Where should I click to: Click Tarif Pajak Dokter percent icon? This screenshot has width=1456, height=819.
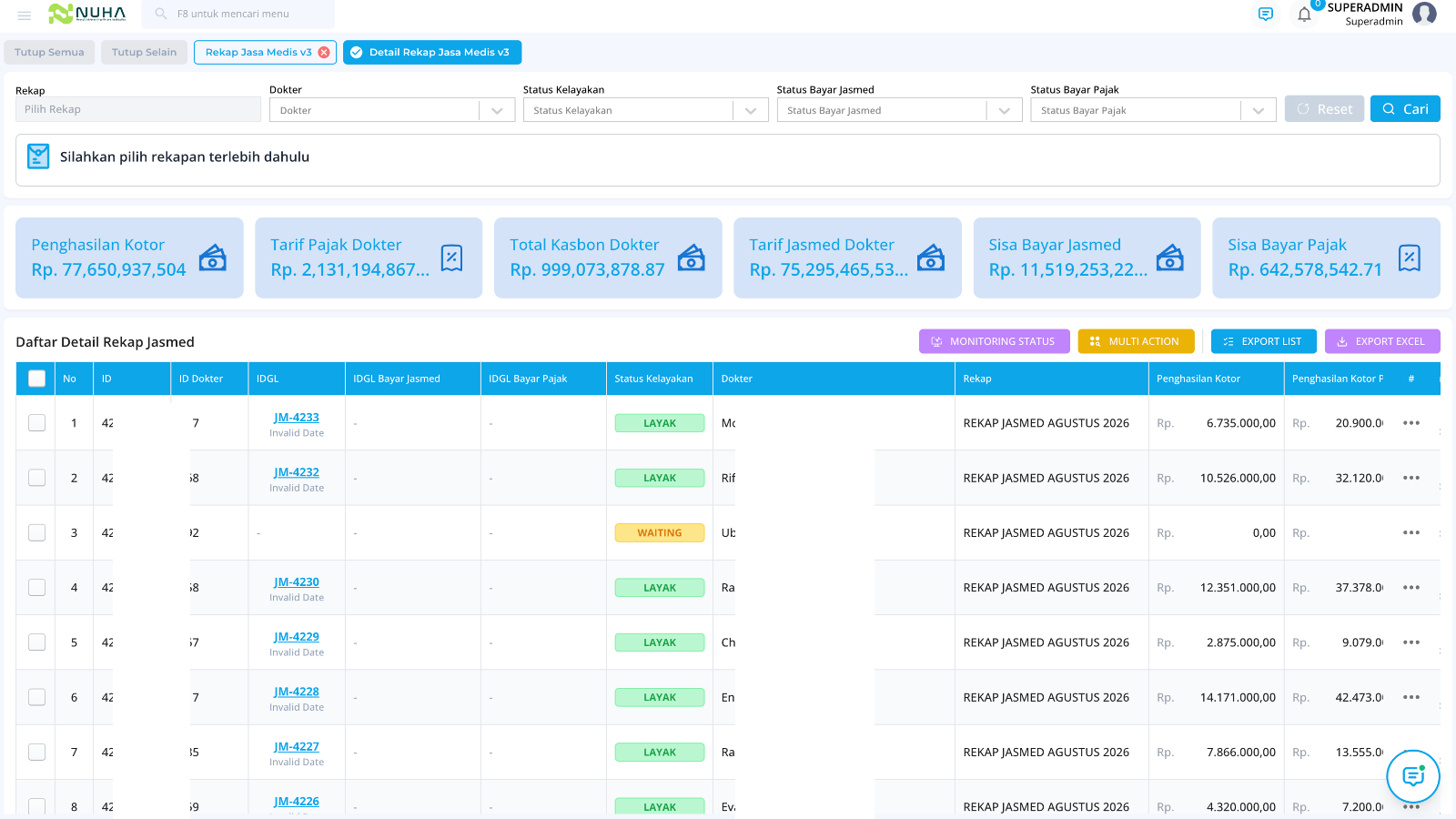(x=452, y=258)
